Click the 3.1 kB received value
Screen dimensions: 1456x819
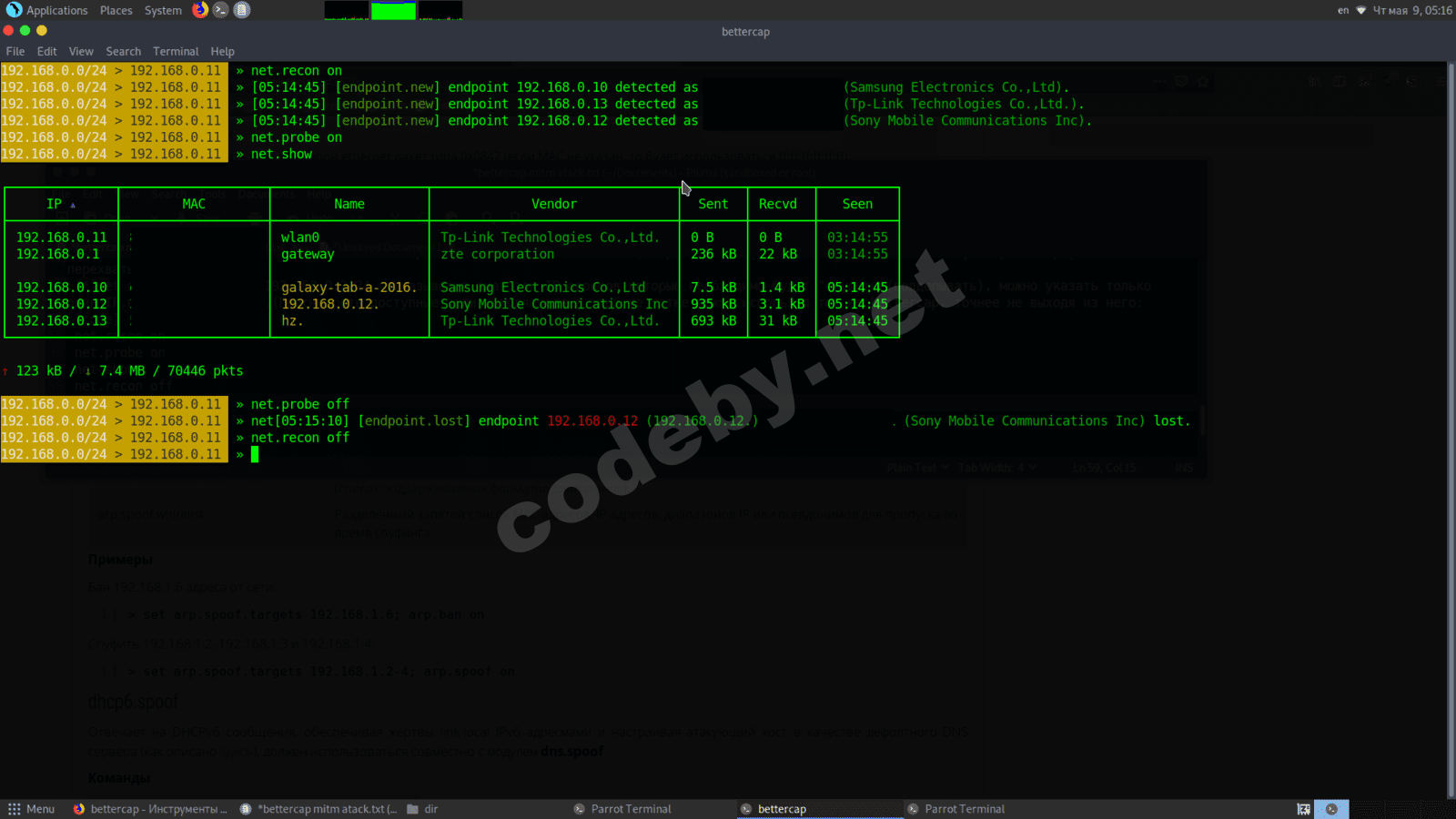[x=782, y=304]
